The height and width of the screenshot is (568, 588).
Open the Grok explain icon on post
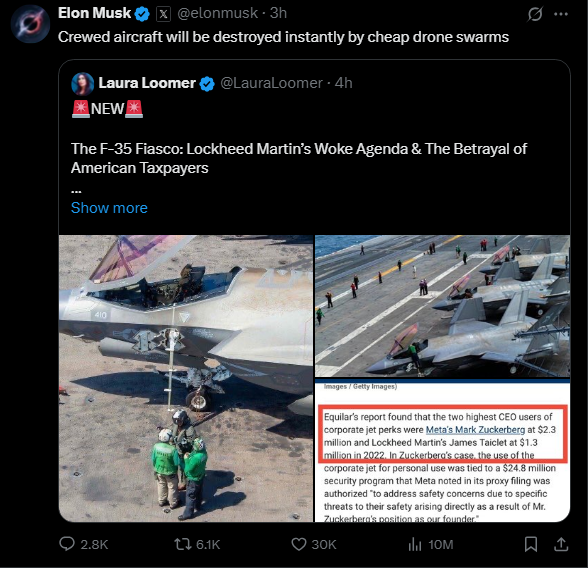tap(535, 14)
